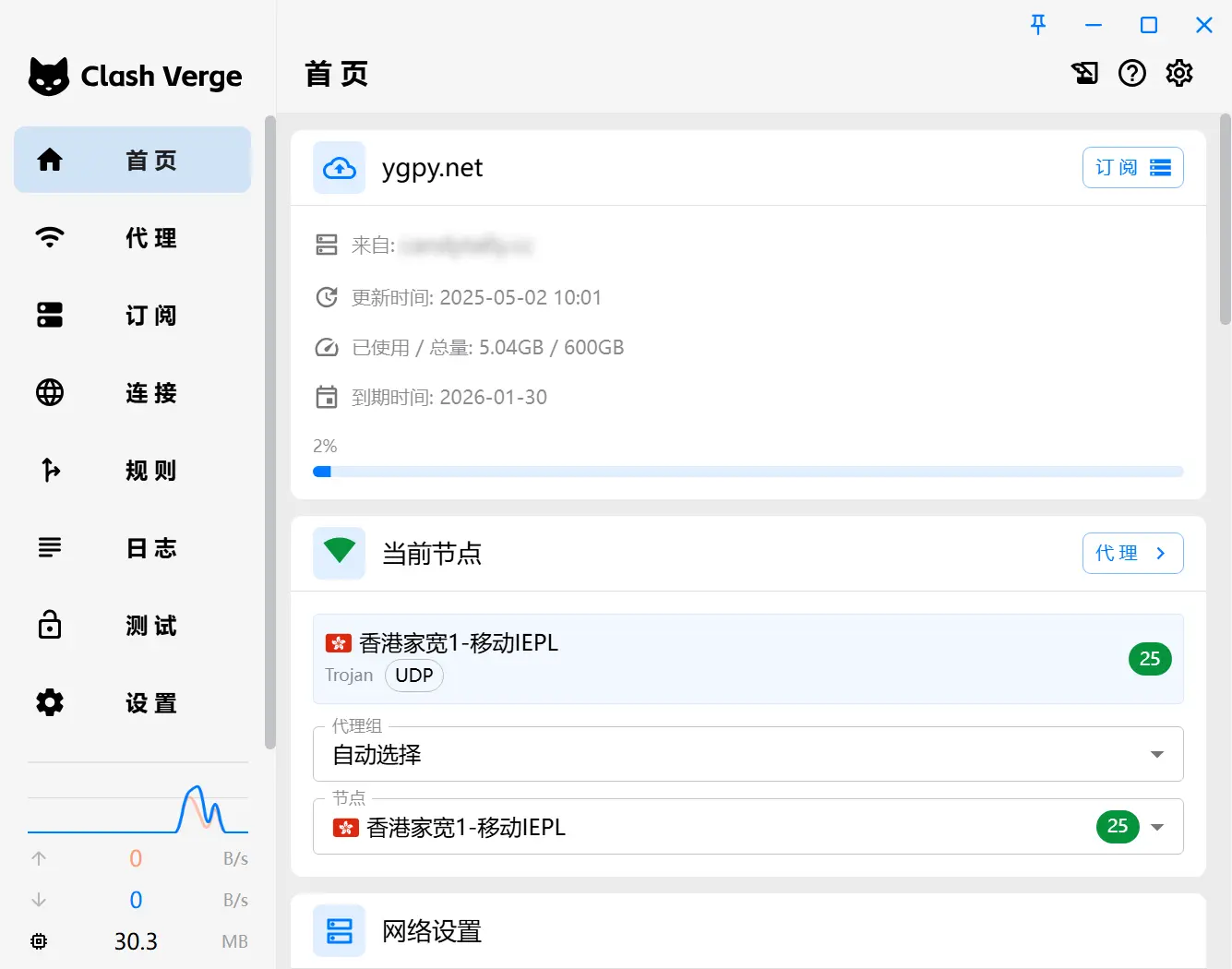Viewport: 1232px width, 969px height.
Task: Click the 订阅 button on profile card
Action: coord(1133,168)
